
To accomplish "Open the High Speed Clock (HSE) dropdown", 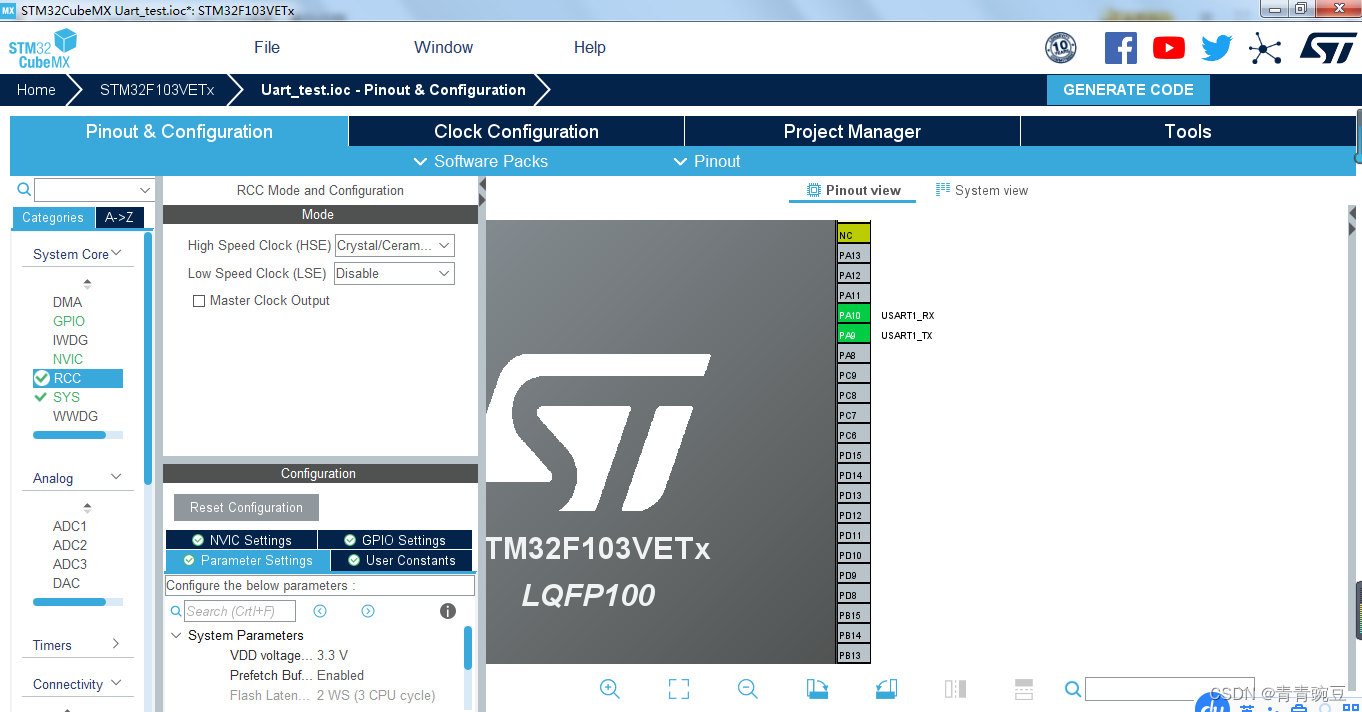I will [394, 245].
